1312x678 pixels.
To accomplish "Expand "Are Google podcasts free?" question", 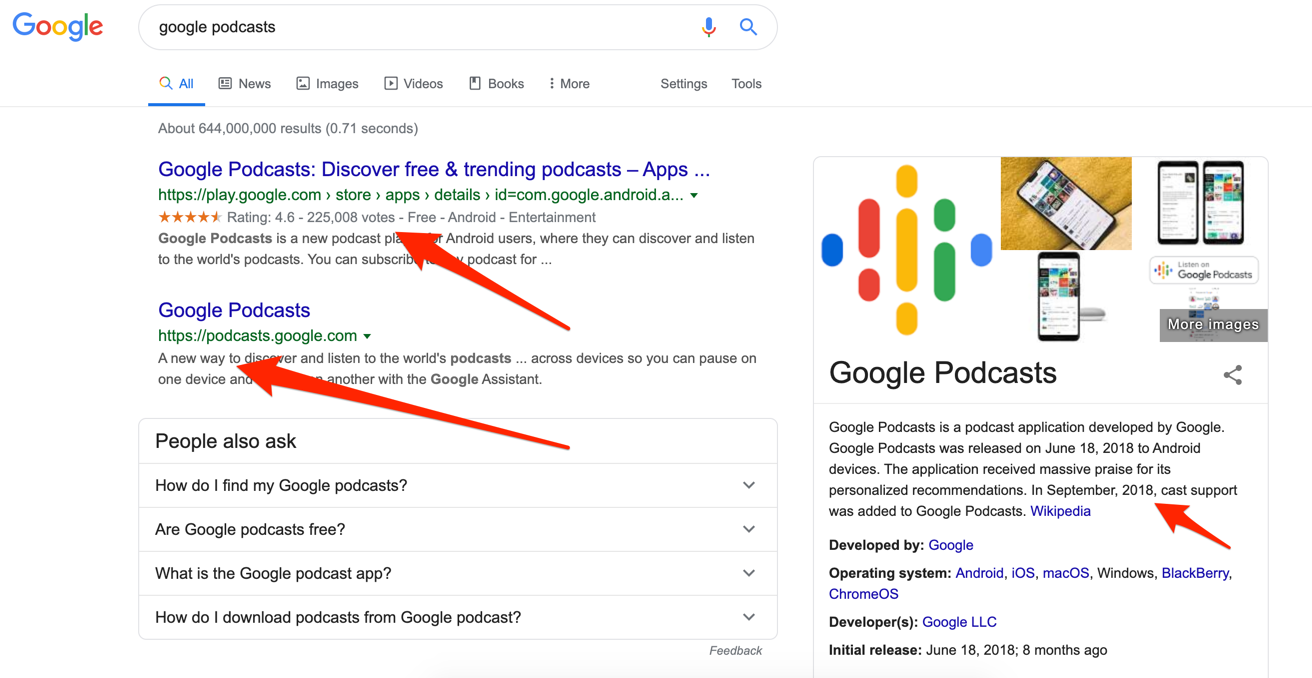I will pyautogui.click(x=458, y=529).
